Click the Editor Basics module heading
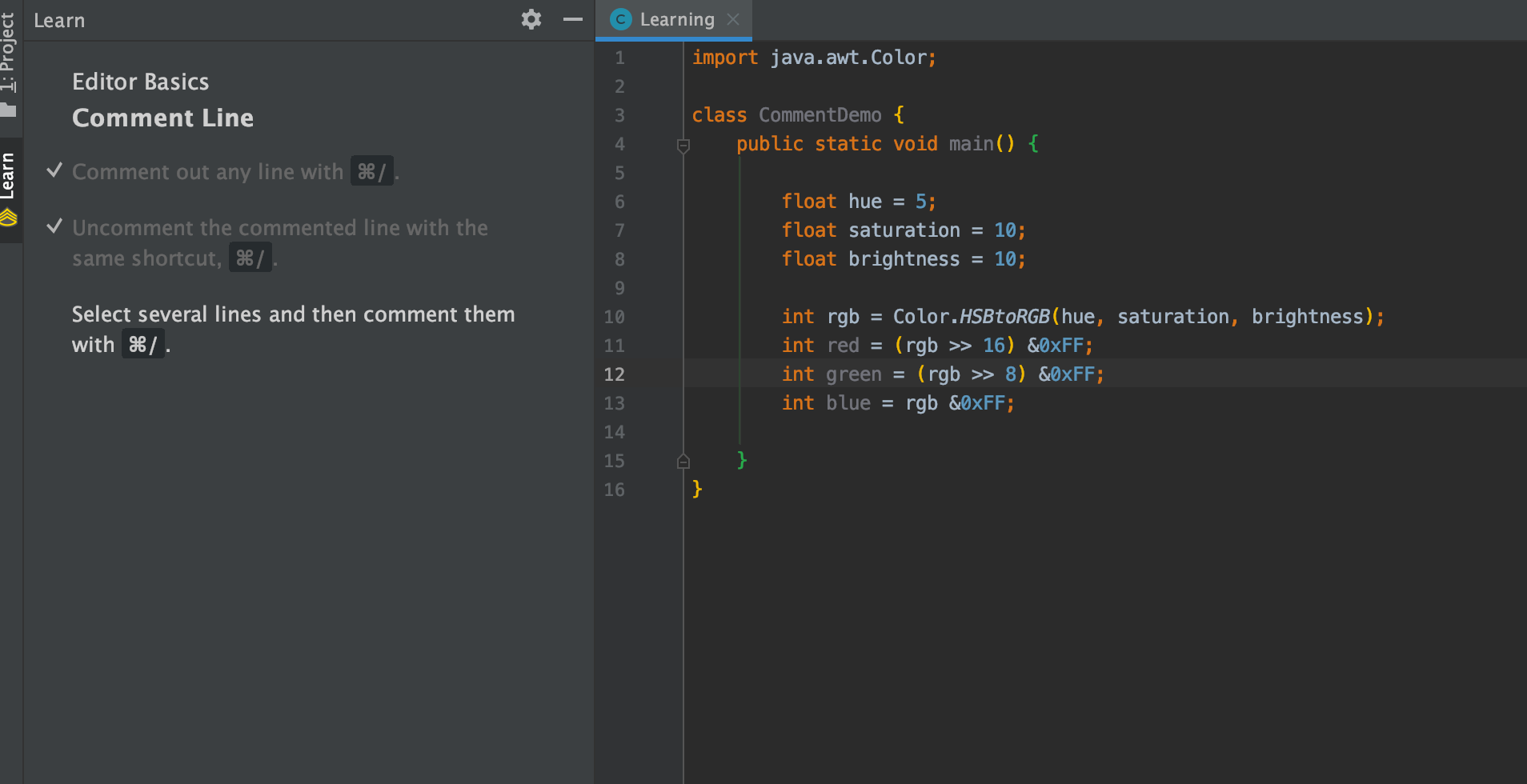 [x=141, y=82]
